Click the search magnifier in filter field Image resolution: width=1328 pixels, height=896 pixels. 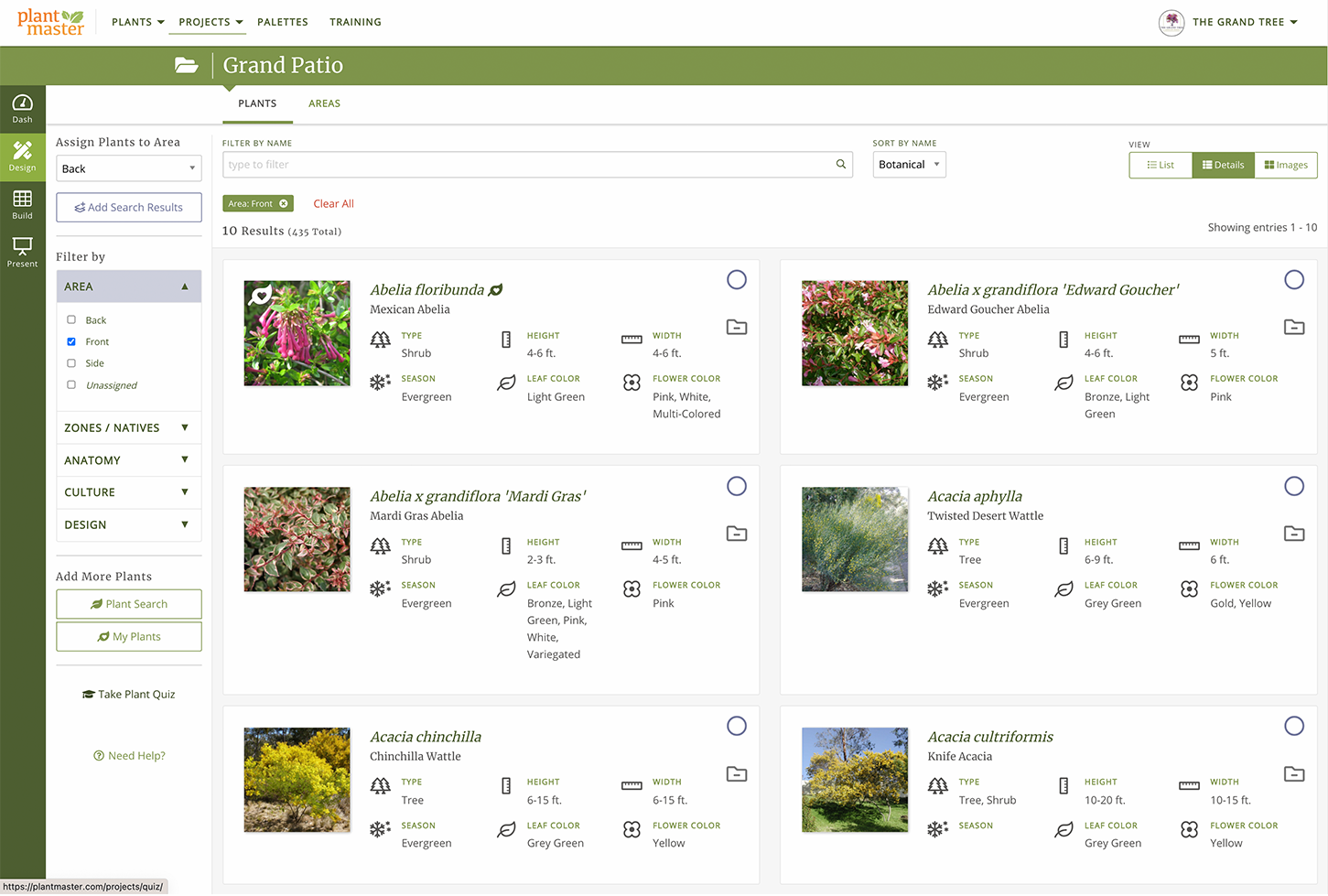tap(840, 165)
